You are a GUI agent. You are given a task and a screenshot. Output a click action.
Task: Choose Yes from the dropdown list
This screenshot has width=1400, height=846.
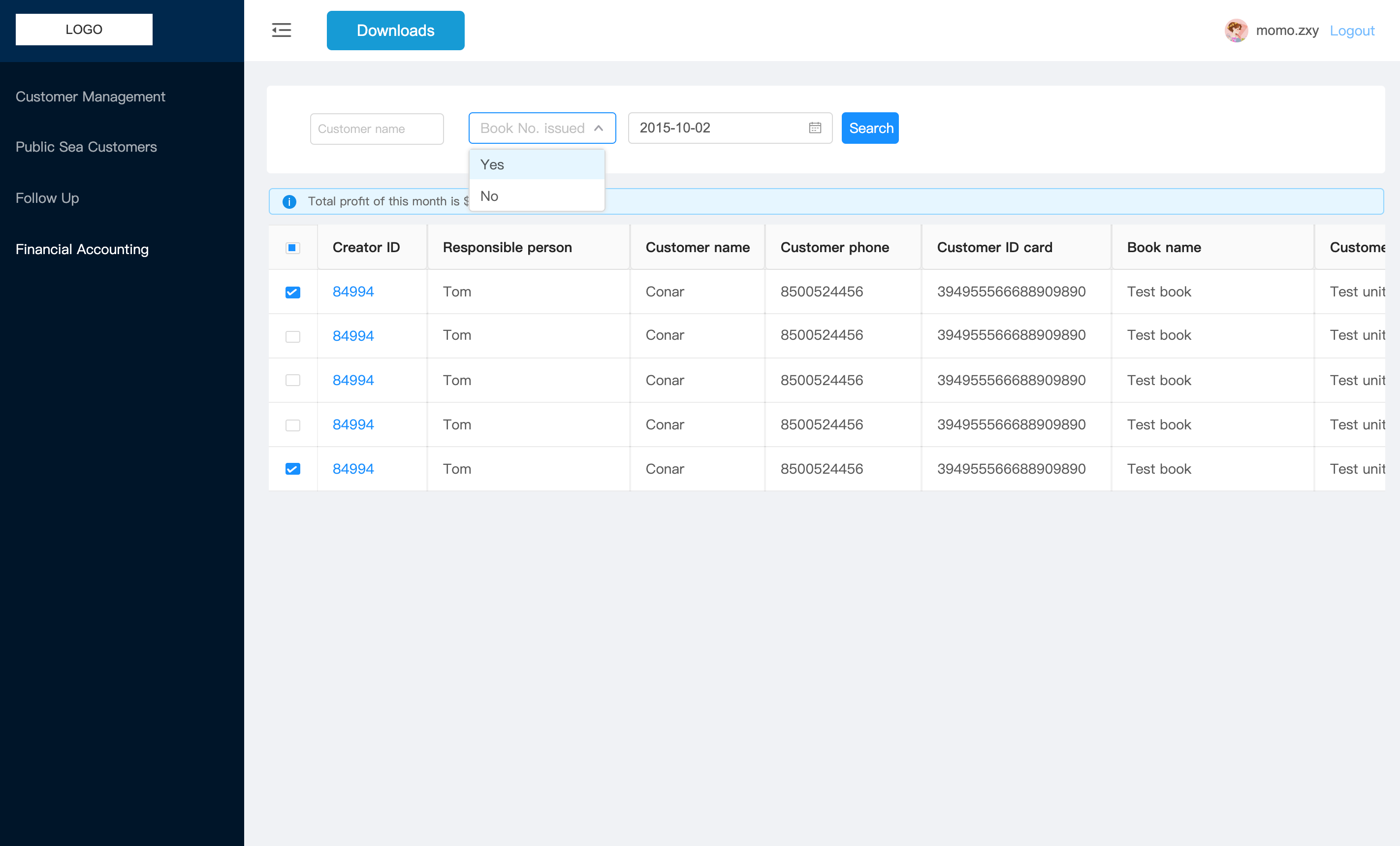(x=537, y=165)
